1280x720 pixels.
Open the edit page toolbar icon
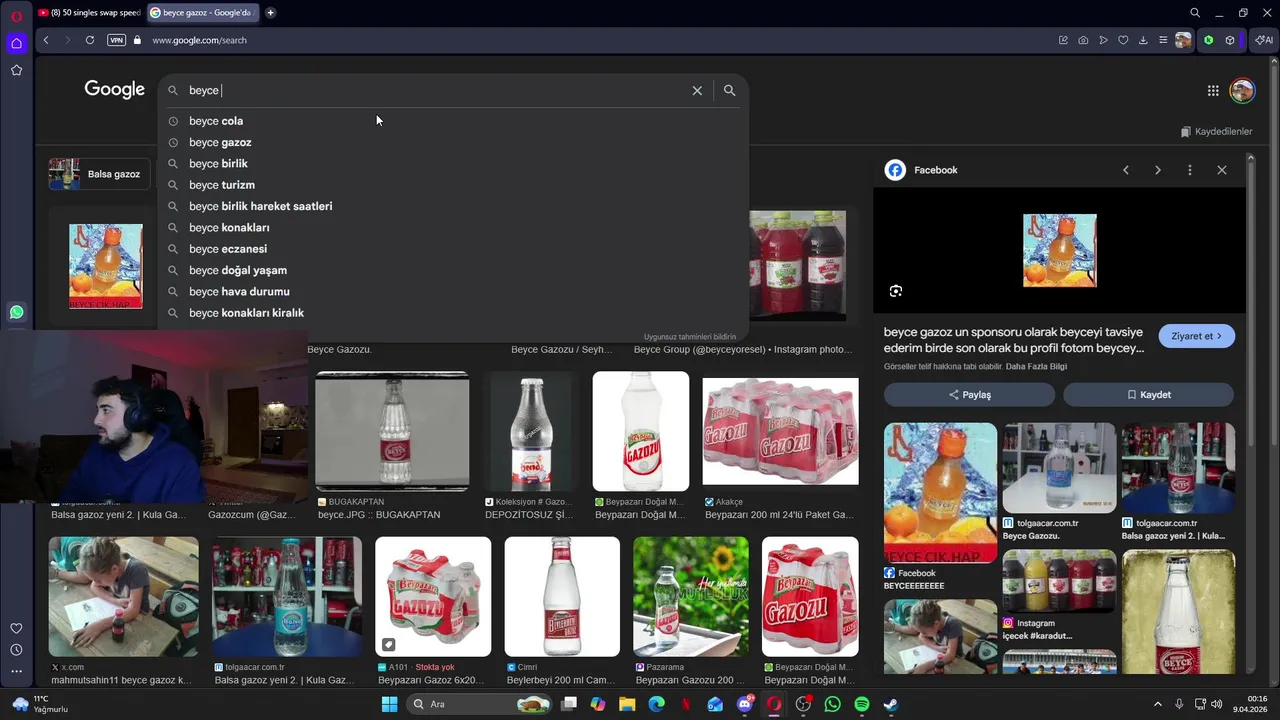pyautogui.click(x=1063, y=40)
